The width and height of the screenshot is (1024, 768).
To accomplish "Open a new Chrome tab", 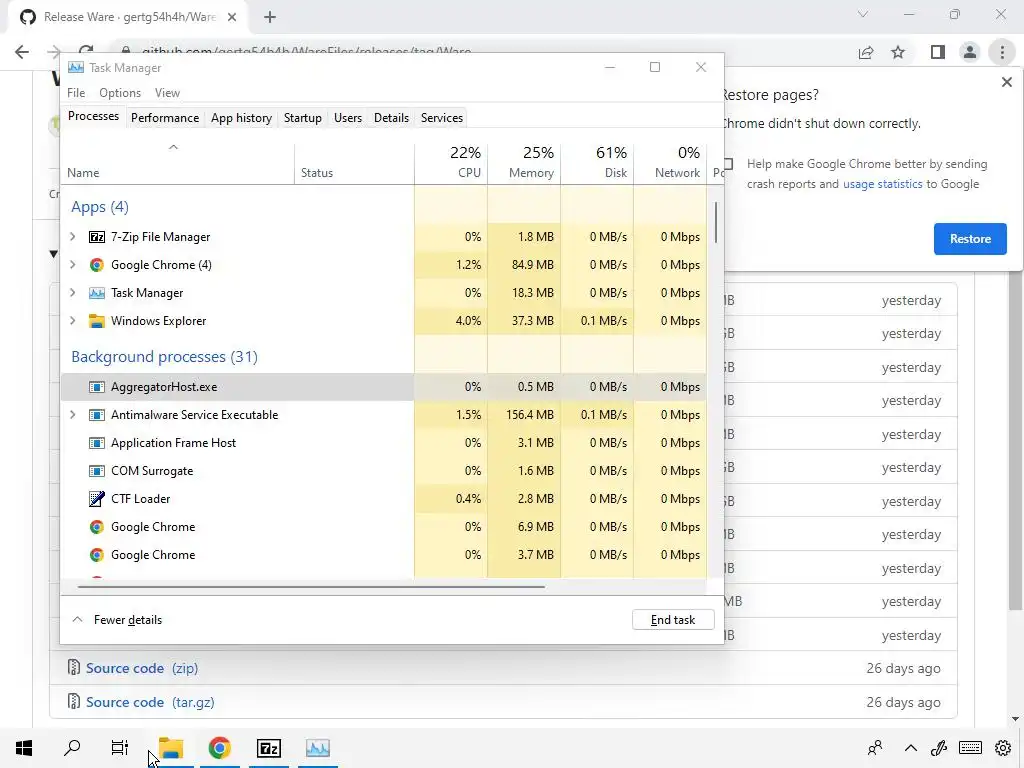I will (x=270, y=17).
